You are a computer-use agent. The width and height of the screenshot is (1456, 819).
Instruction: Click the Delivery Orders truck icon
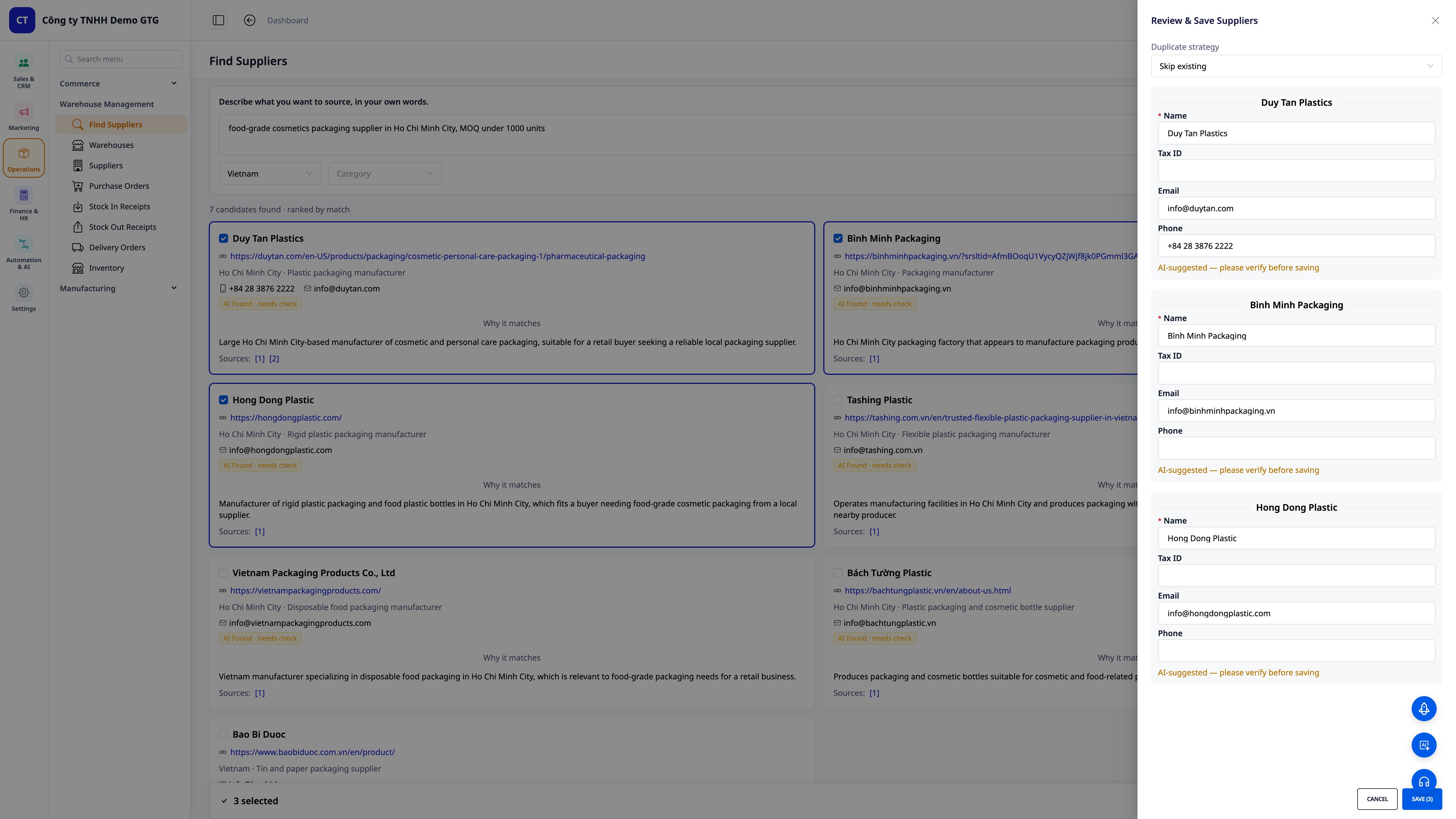[x=78, y=248]
